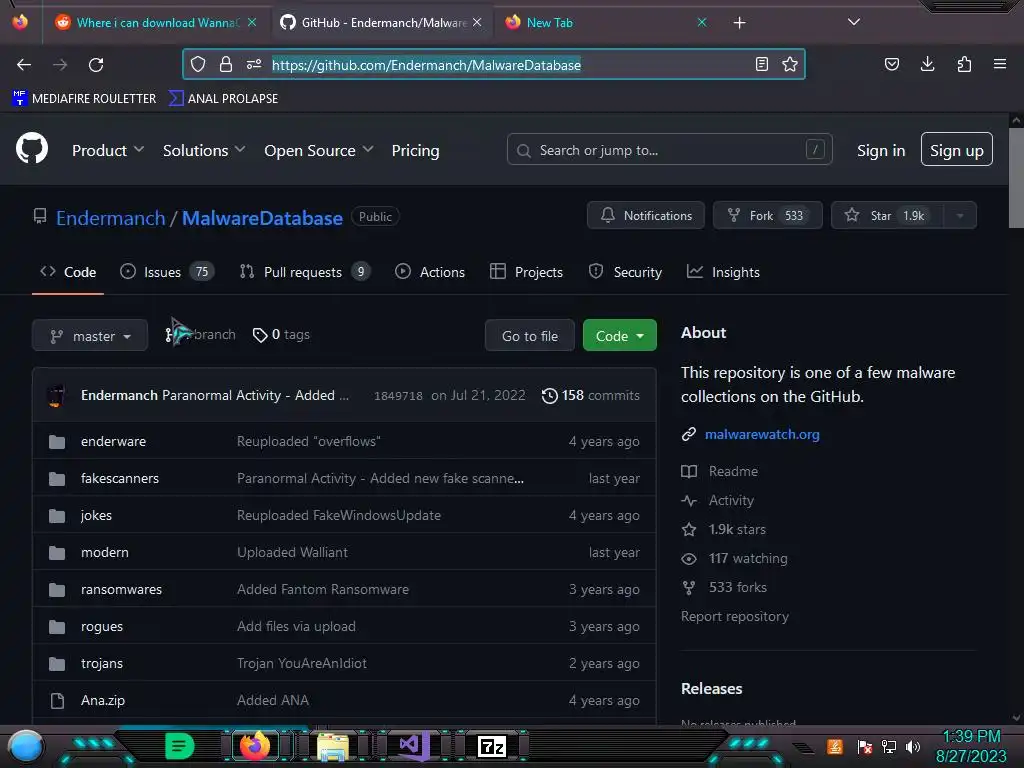Open the Ana.zip file
The width and height of the screenshot is (1024, 768).
click(103, 700)
